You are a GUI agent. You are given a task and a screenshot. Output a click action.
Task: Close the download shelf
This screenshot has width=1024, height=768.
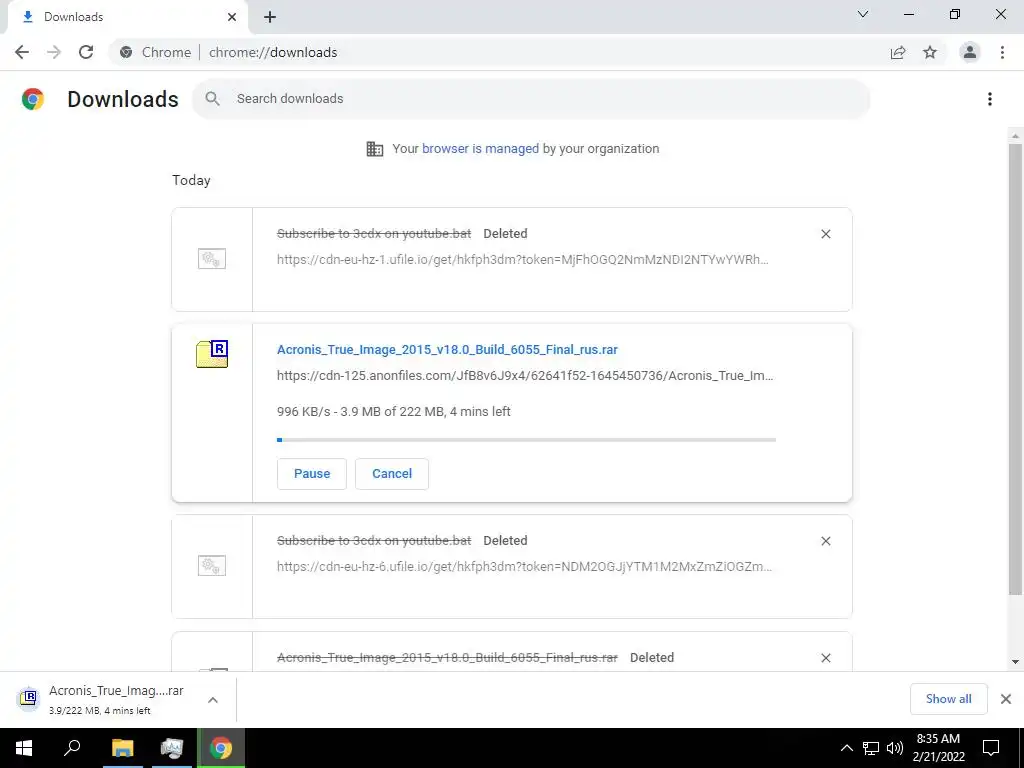coord(1006,699)
